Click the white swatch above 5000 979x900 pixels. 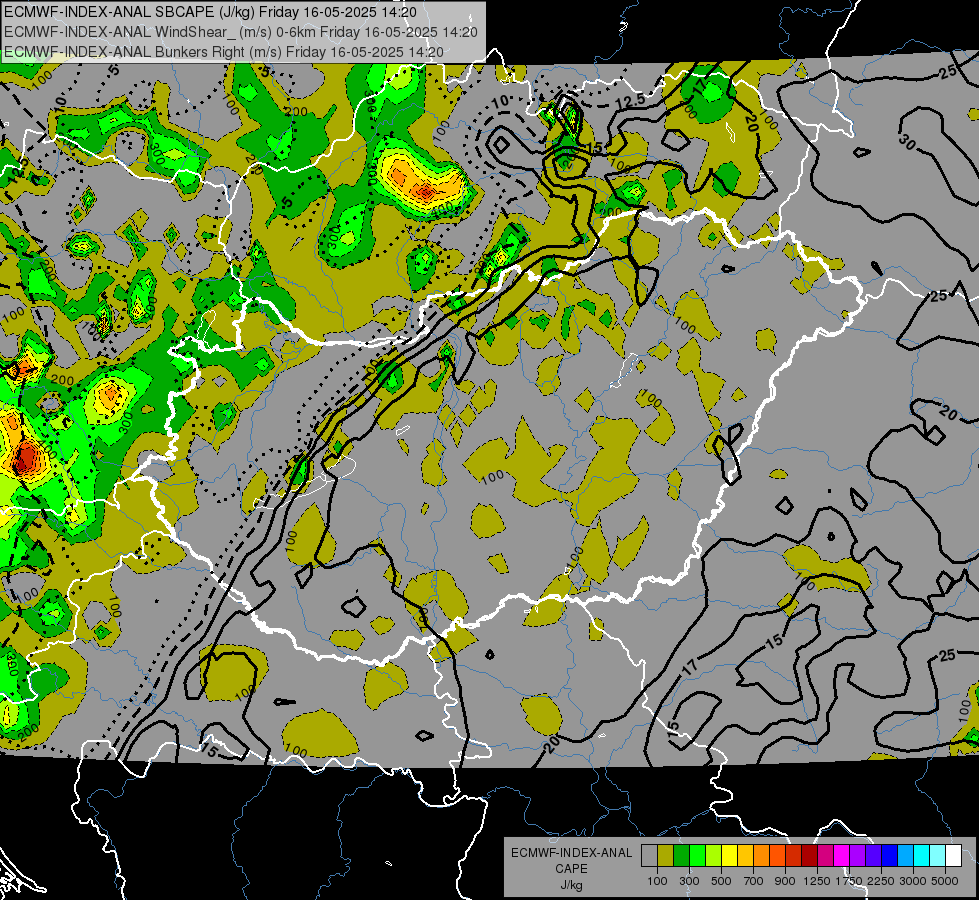pyautogui.click(x=953, y=855)
